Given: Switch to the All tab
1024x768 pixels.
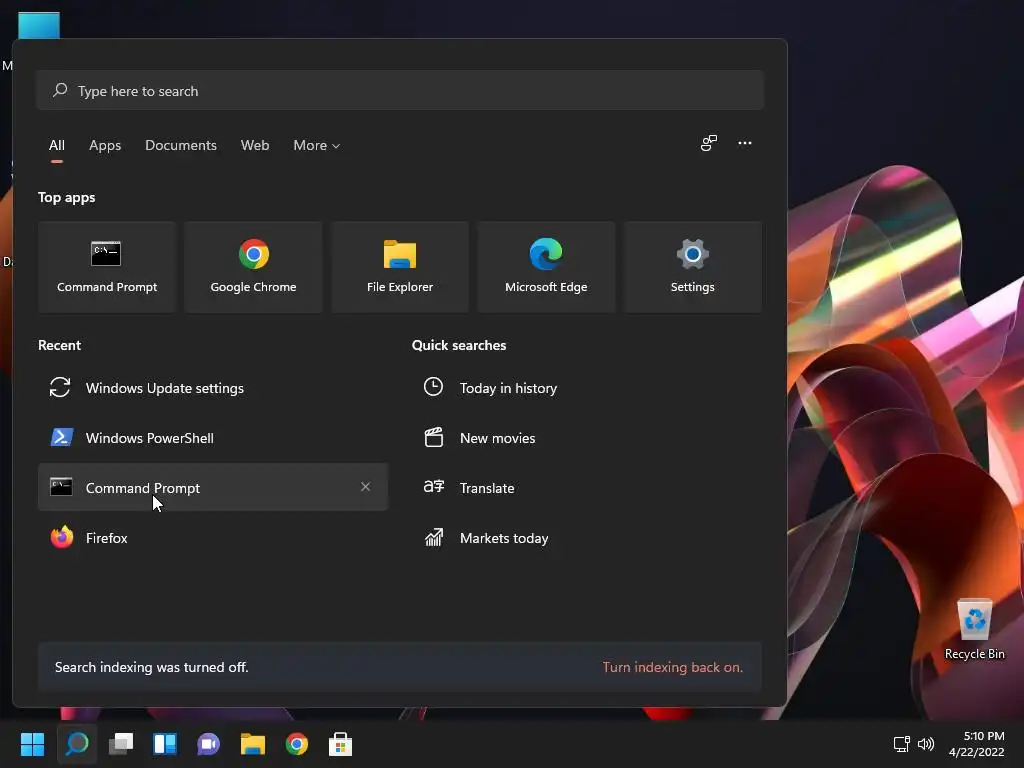Looking at the screenshot, I should (57, 145).
